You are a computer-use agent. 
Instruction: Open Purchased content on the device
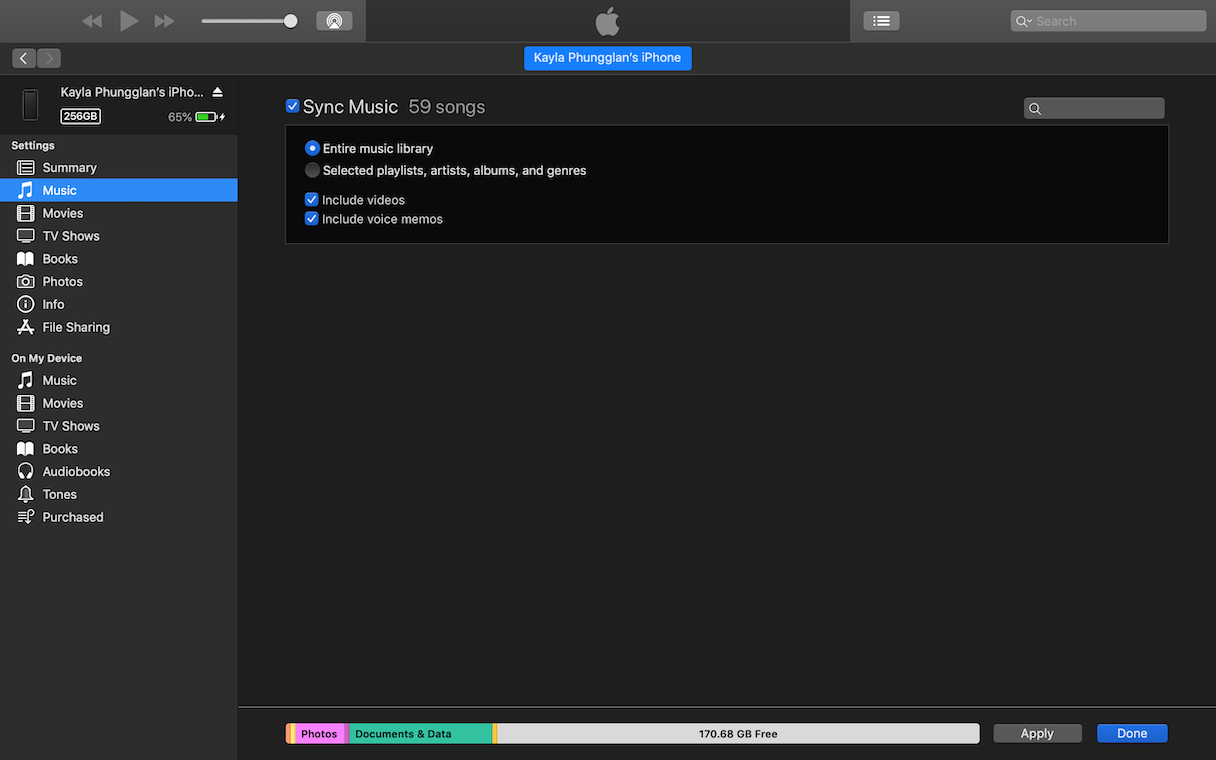click(x=70, y=517)
